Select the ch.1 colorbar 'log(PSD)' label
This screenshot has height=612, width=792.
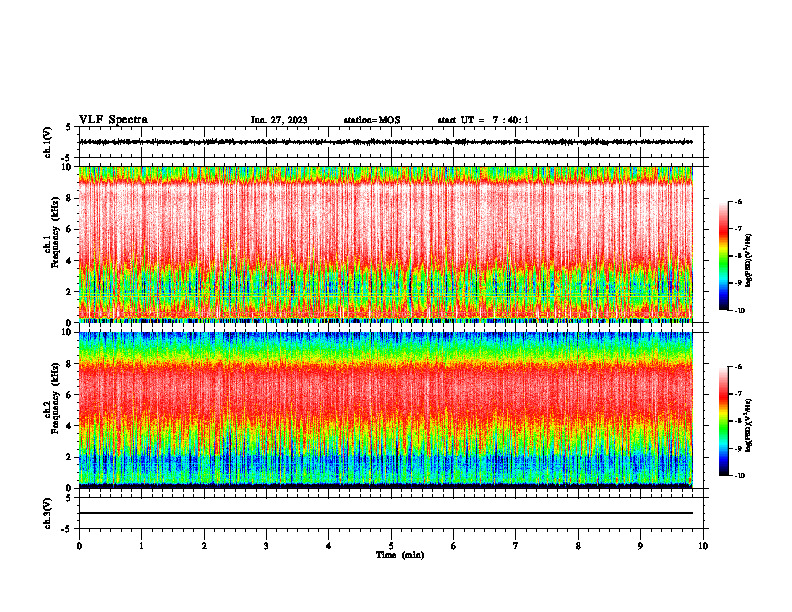click(749, 261)
